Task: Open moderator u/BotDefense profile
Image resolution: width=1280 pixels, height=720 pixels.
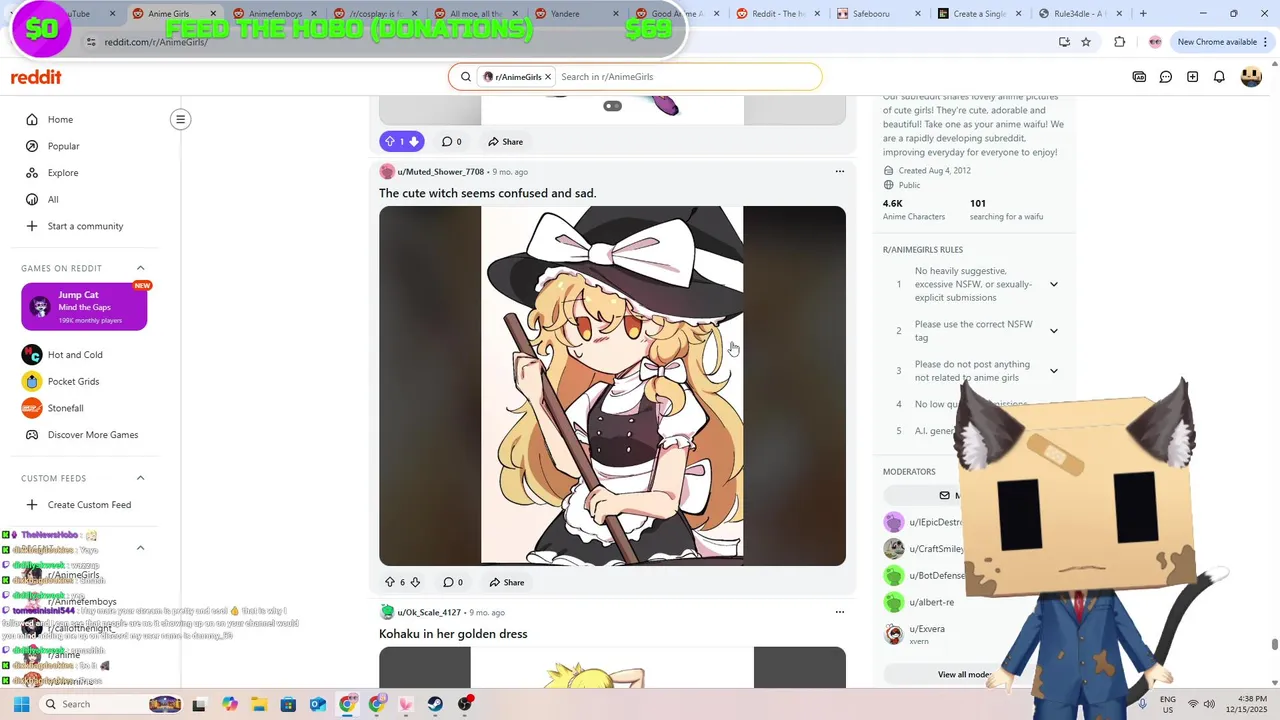Action: [x=937, y=576]
